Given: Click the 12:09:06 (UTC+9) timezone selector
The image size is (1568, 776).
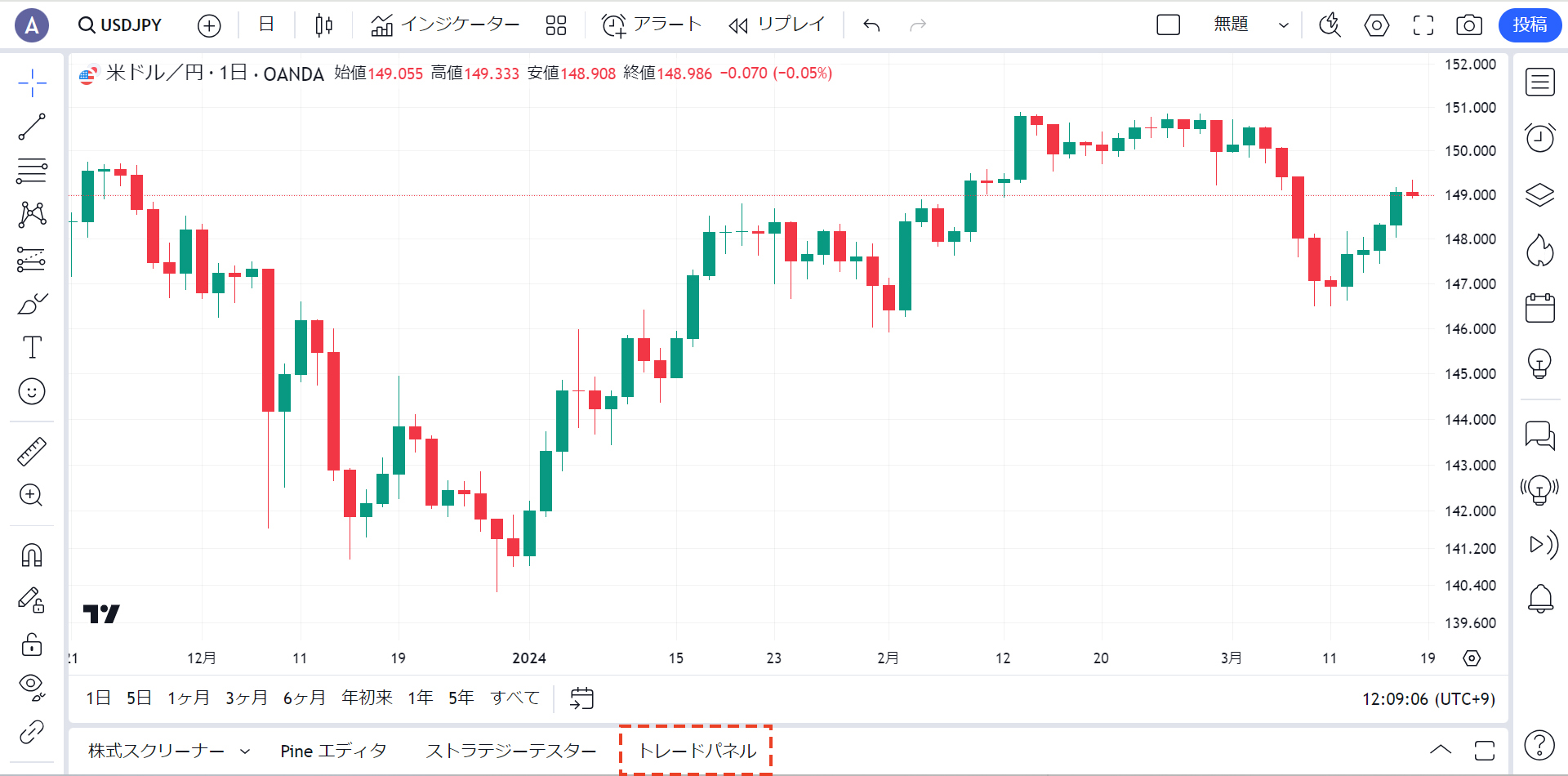Looking at the screenshot, I should coord(1428,699).
